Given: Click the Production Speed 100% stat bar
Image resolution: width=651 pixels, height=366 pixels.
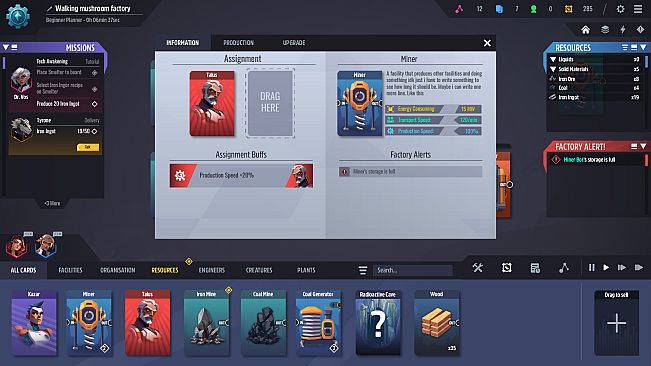Looking at the screenshot, I should [x=433, y=131].
